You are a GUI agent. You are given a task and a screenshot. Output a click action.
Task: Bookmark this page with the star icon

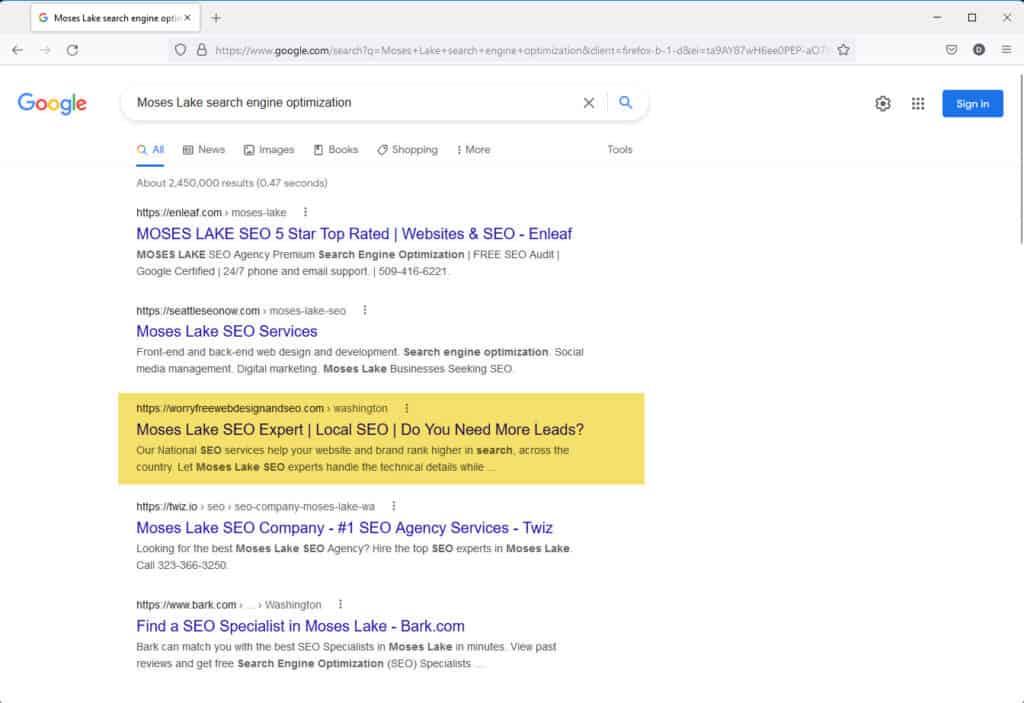[x=843, y=50]
